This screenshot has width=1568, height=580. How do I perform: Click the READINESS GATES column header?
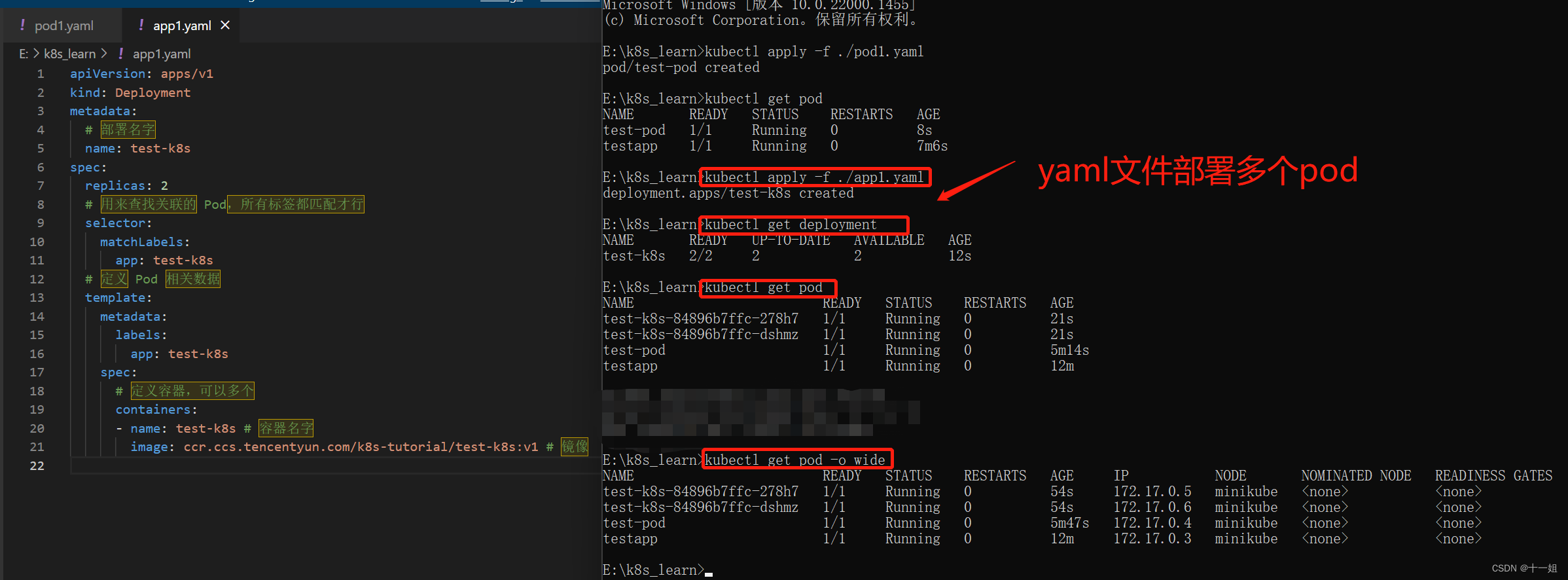pyautogui.click(x=1493, y=476)
